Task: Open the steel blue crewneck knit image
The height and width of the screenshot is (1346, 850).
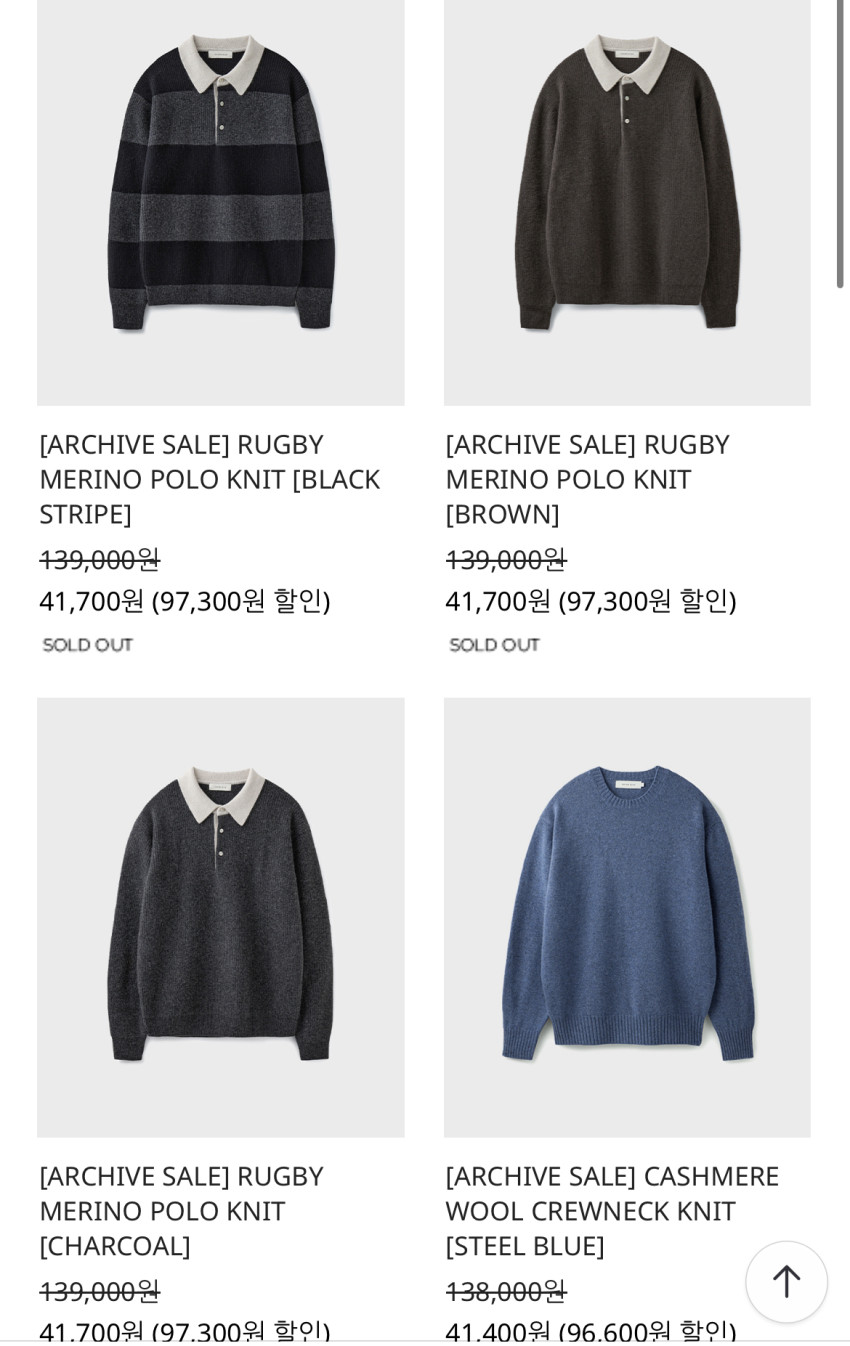Action: (x=627, y=917)
